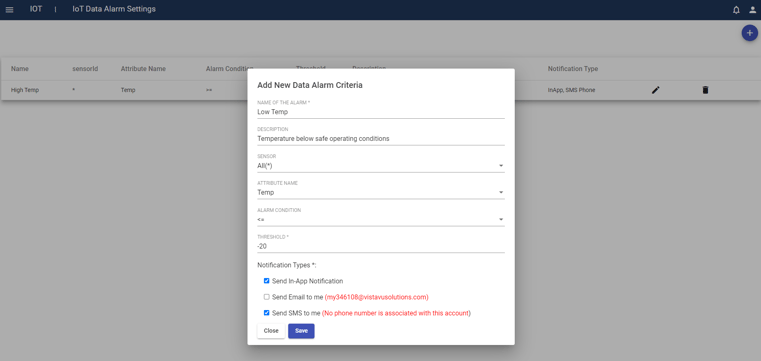Click the Threshold field with -20
Screen dimensions: 761x361
point(380,246)
